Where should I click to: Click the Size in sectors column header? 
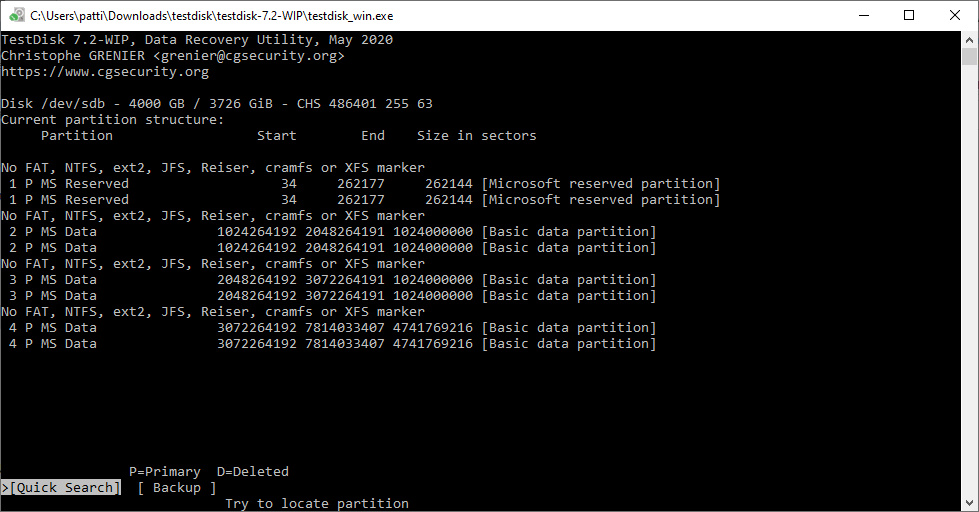[476, 135]
